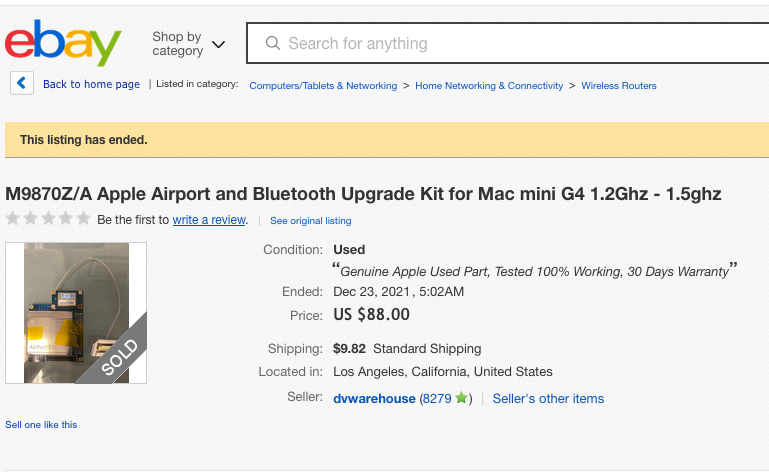Open Home Networking & Connectivity breadcrumb
This screenshot has width=769, height=472.
pos(489,85)
